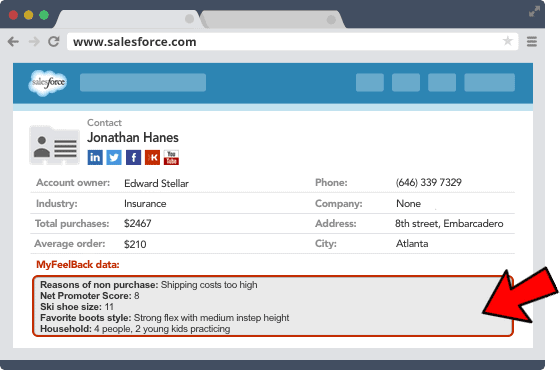The height and width of the screenshot is (370, 560).
Task: Click the Contact label above the name
Action: (104, 122)
